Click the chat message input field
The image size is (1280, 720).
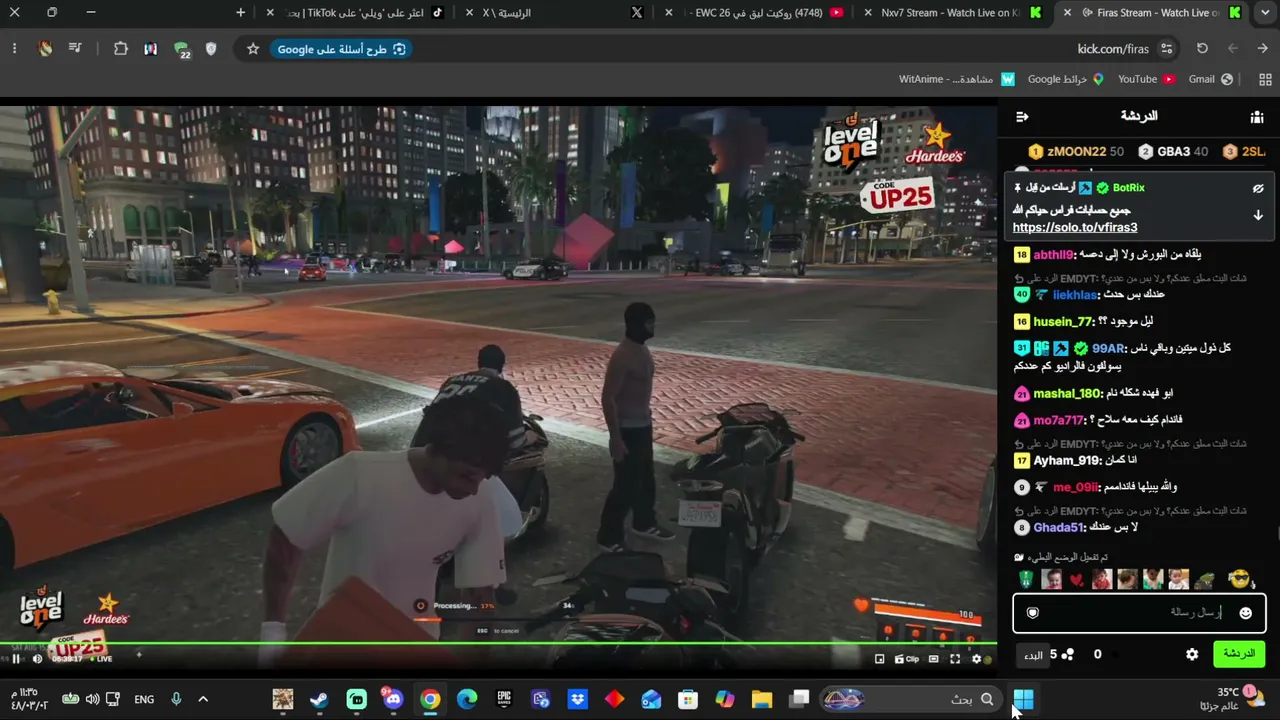point(1139,613)
